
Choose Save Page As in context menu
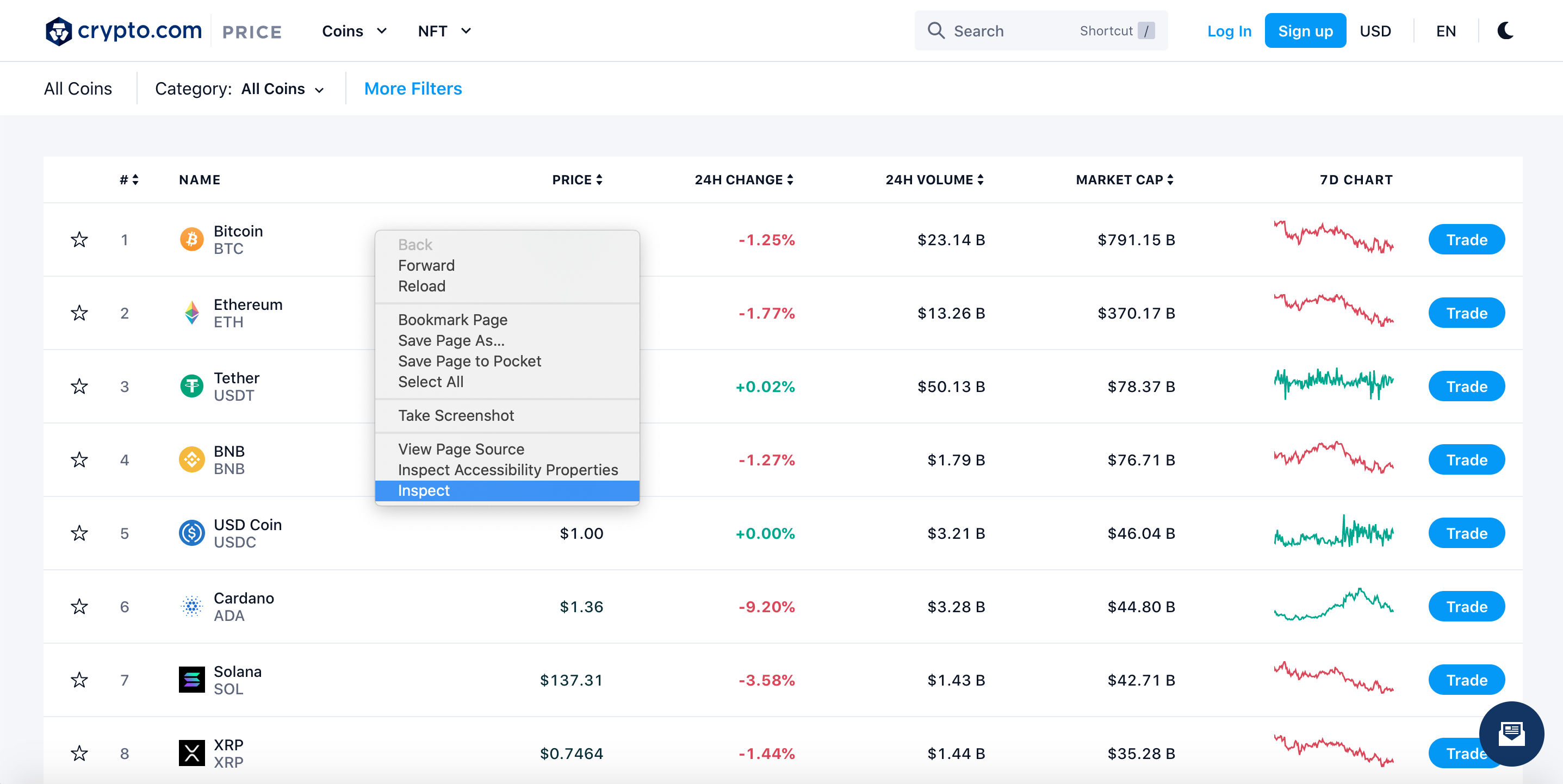click(x=507, y=340)
